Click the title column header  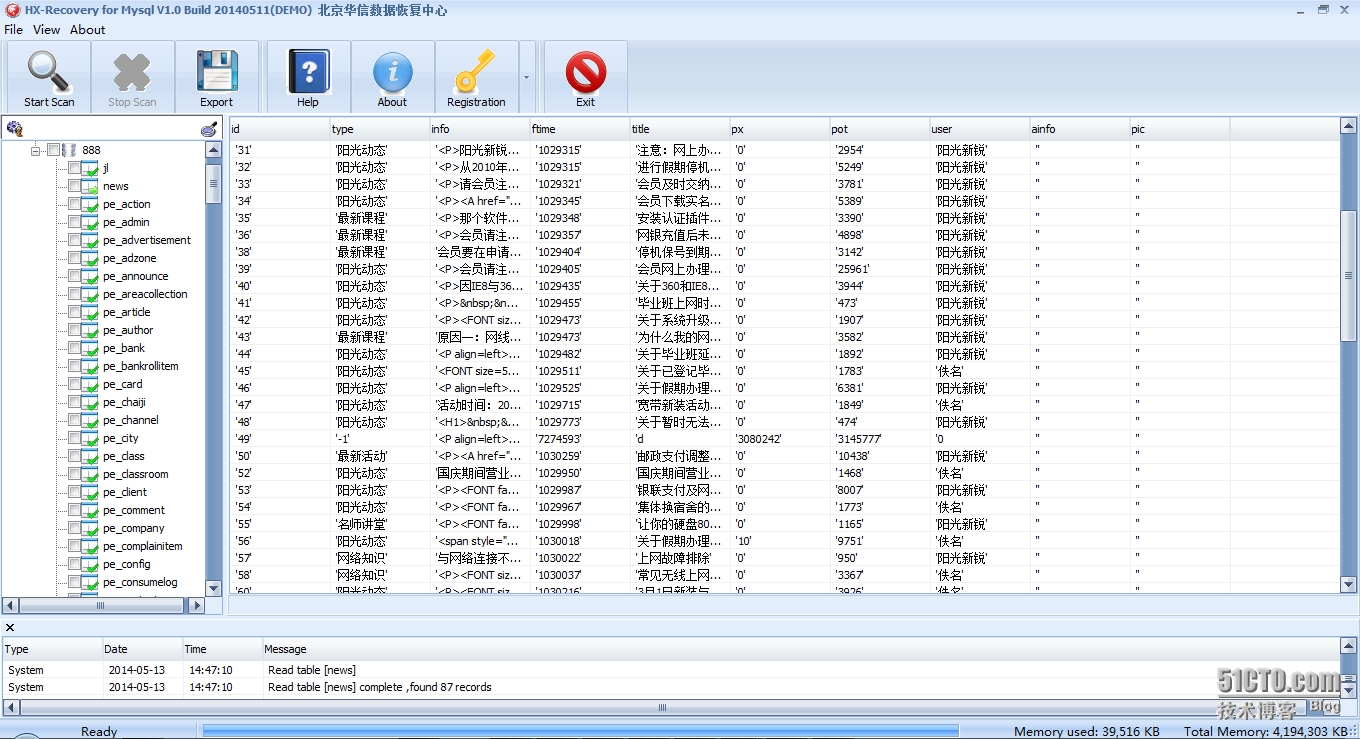680,129
